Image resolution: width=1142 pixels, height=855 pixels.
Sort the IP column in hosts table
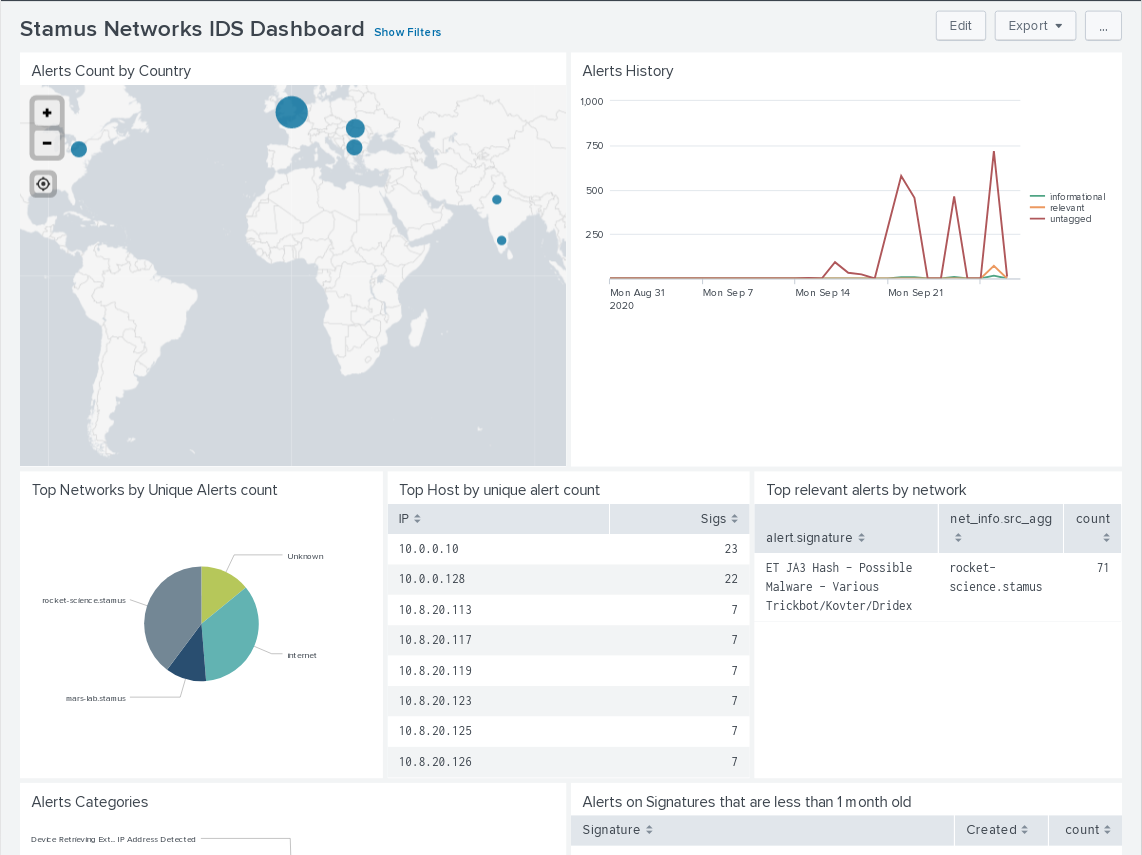(x=410, y=518)
